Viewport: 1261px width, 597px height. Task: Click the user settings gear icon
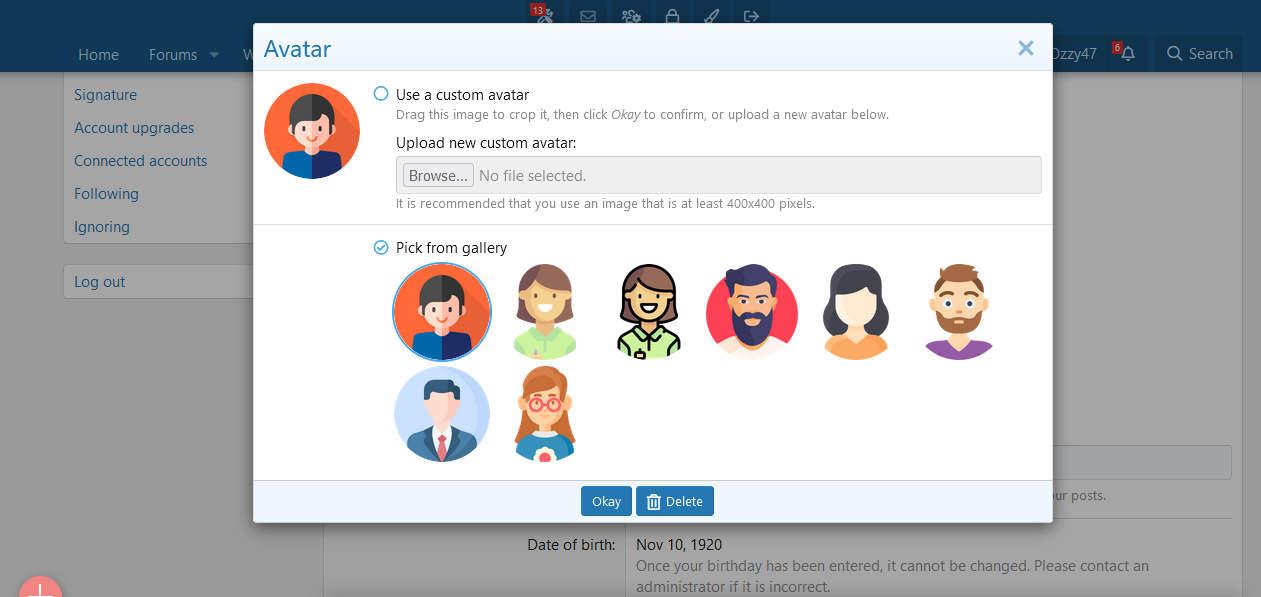[x=631, y=15]
